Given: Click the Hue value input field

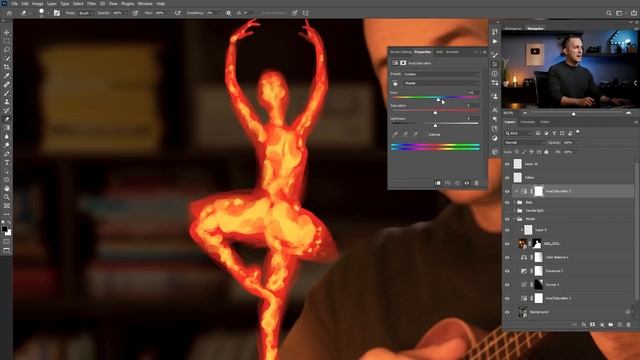Looking at the screenshot, I should point(472,93).
